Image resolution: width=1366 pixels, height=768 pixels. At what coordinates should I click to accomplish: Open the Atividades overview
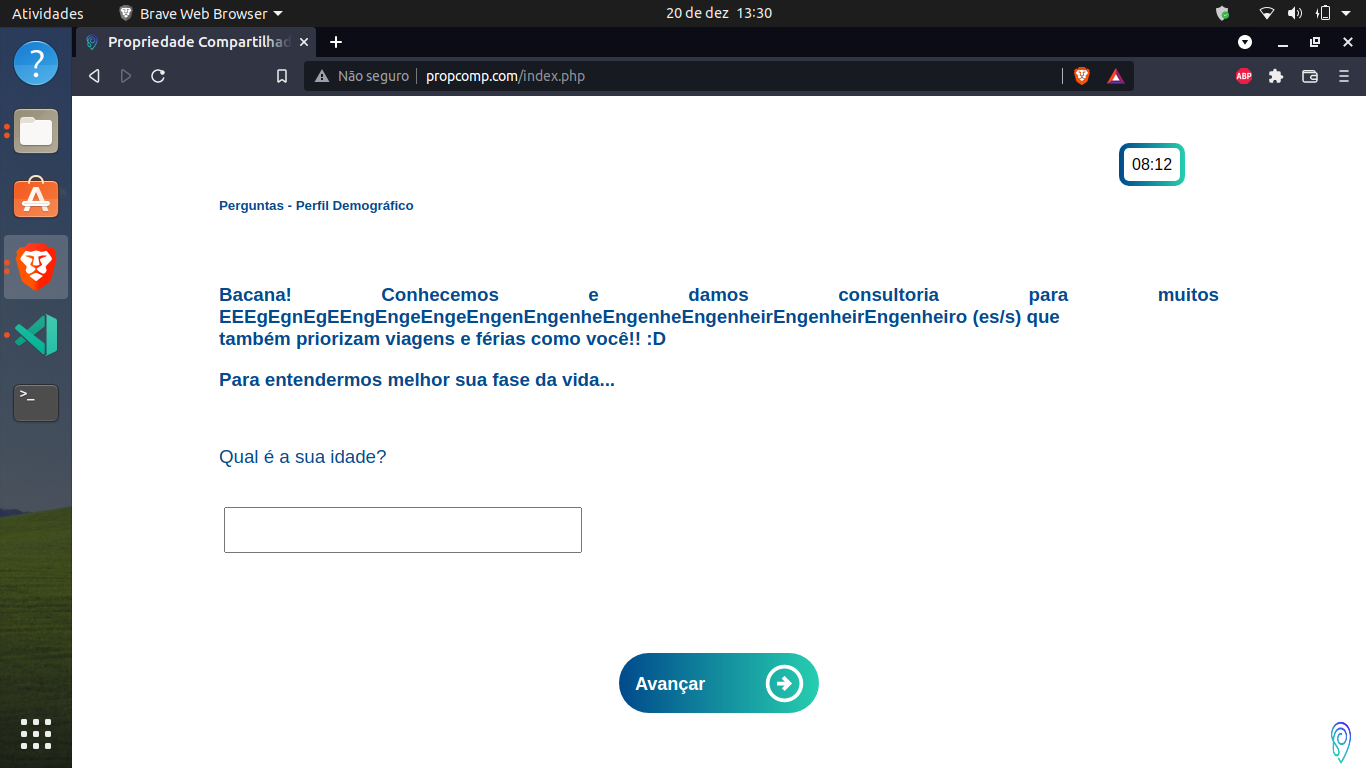coord(48,13)
